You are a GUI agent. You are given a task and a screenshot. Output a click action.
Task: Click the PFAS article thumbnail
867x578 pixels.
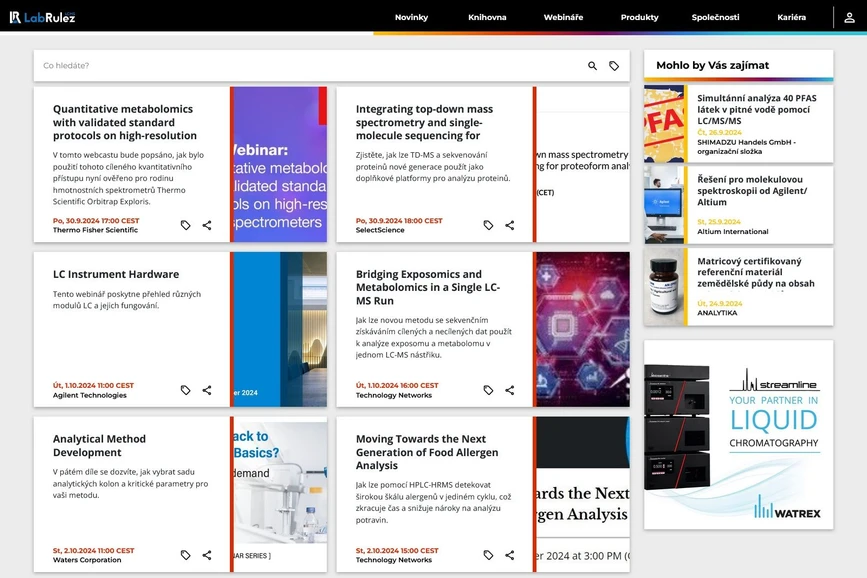[664, 124]
